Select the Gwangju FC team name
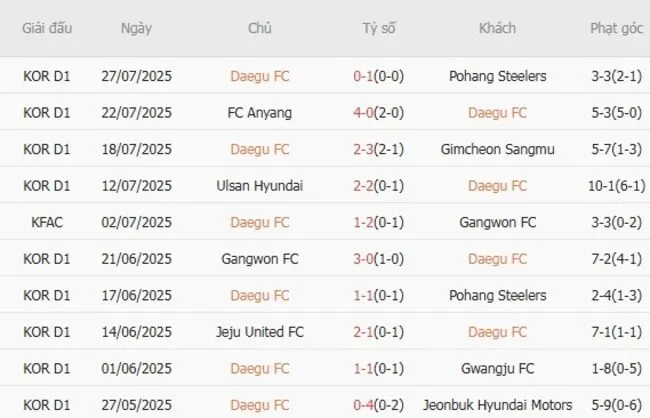This screenshot has width=650, height=418. pyautogui.click(x=497, y=369)
